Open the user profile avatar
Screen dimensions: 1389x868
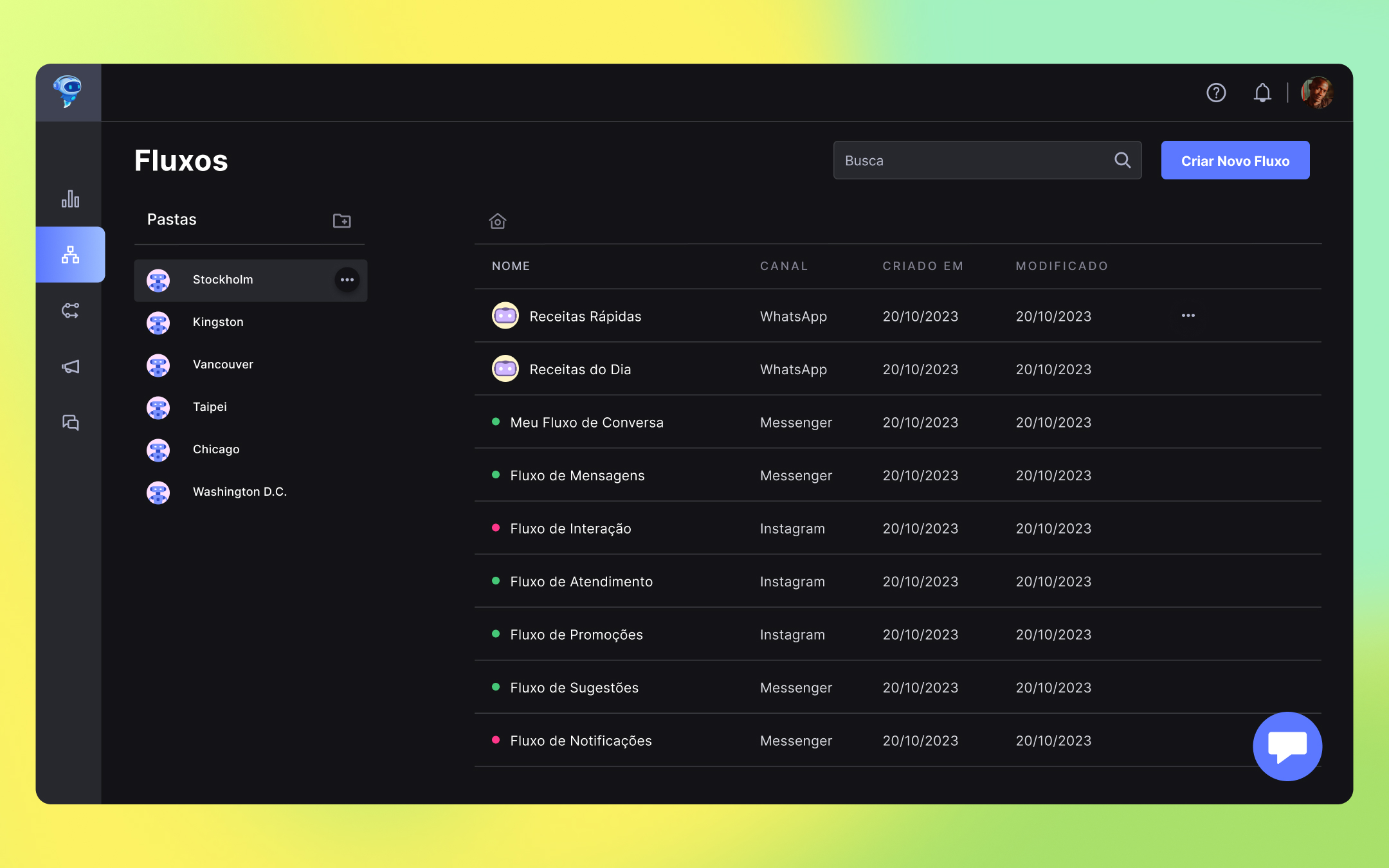[x=1317, y=93]
